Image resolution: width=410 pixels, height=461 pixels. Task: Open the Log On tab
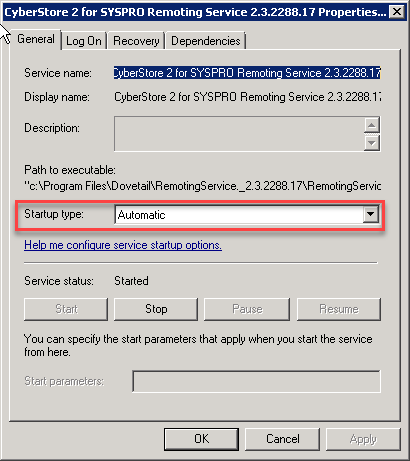tap(84, 41)
